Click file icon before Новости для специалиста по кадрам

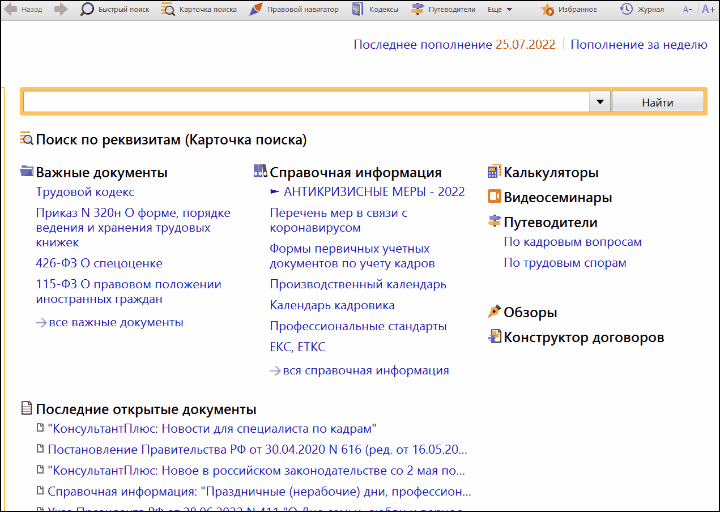point(40,428)
